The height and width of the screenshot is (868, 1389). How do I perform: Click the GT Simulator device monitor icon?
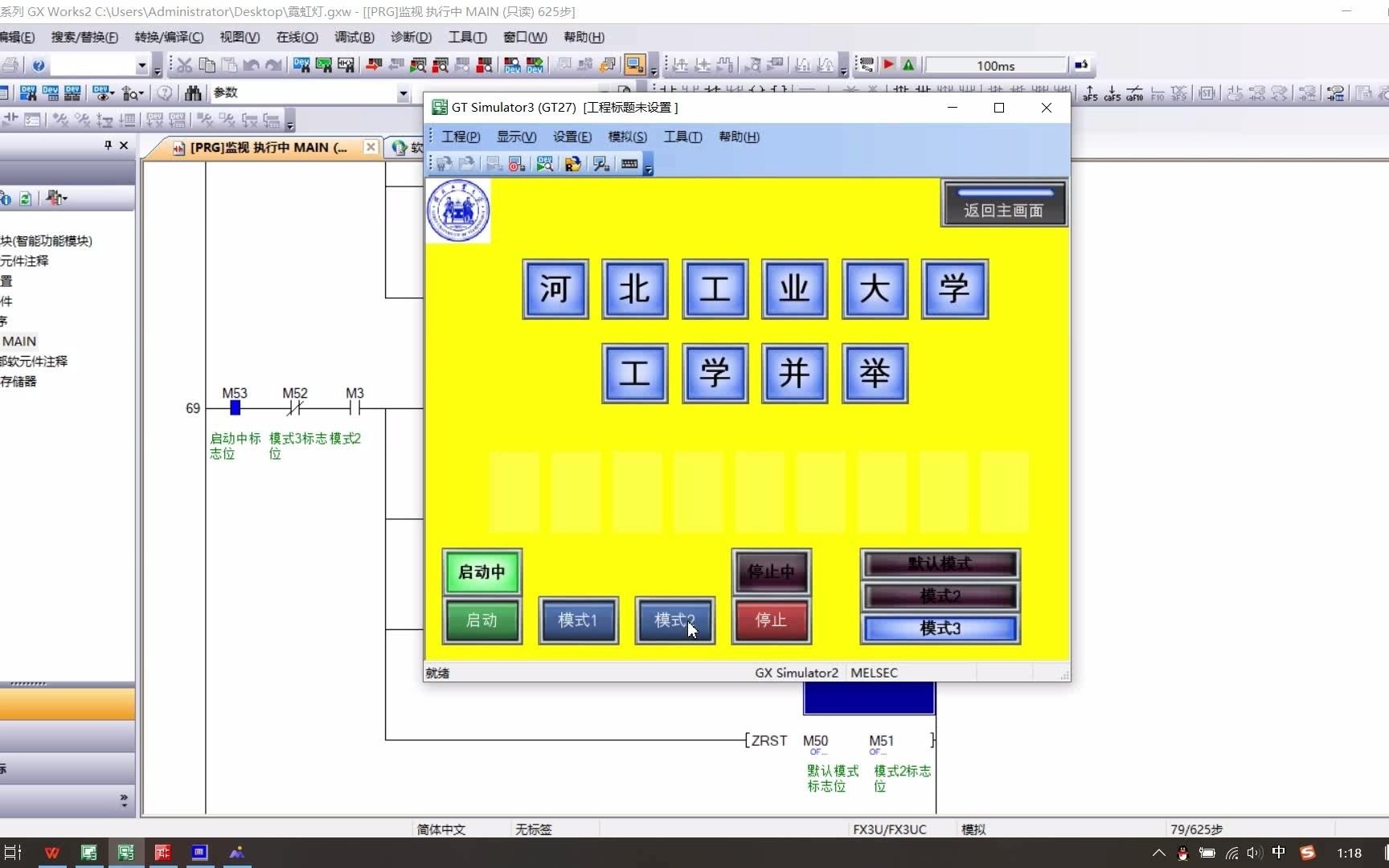pyautogui.click(x=545, y=164)
